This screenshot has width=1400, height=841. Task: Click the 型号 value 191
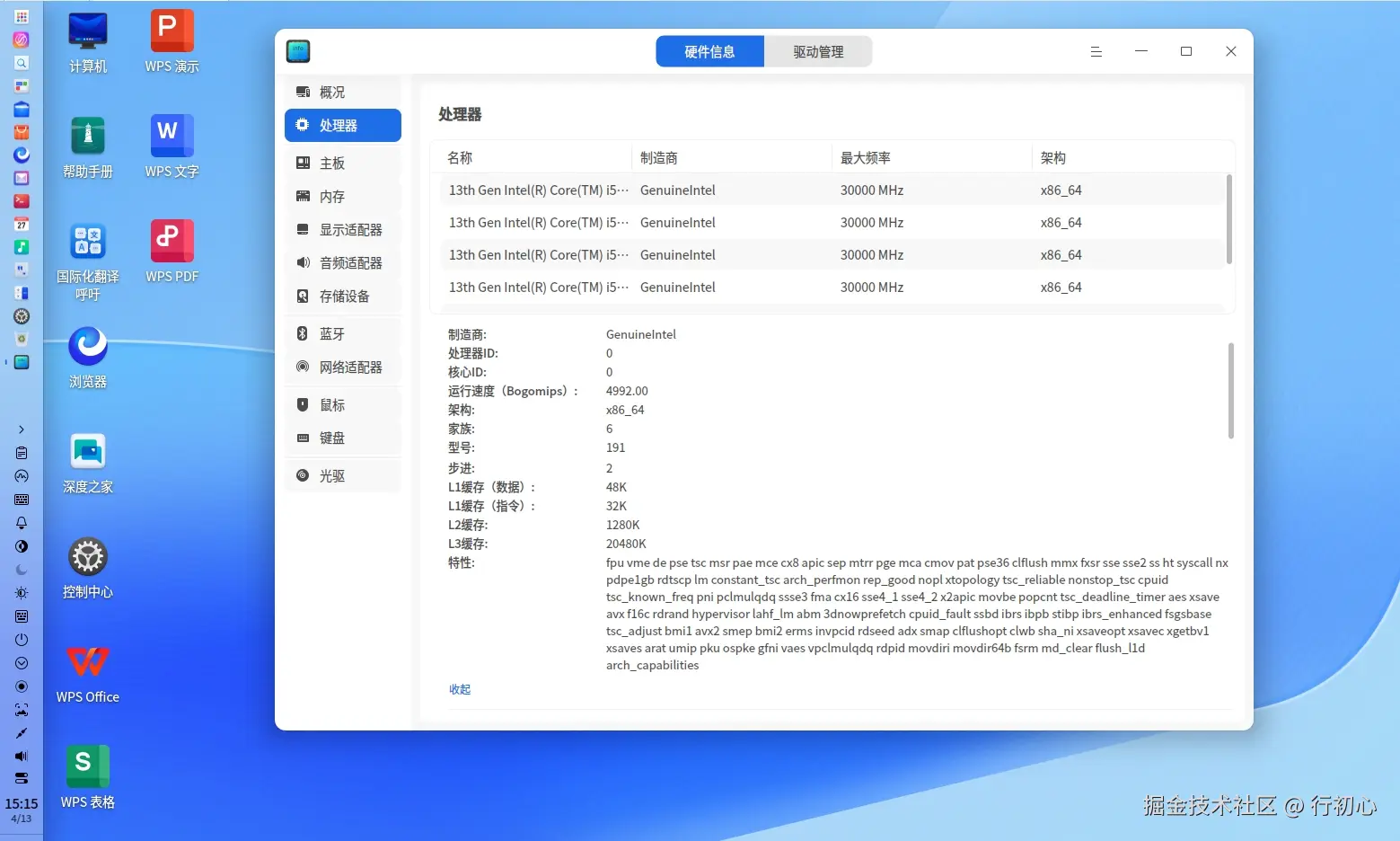[x=615, y=448]
